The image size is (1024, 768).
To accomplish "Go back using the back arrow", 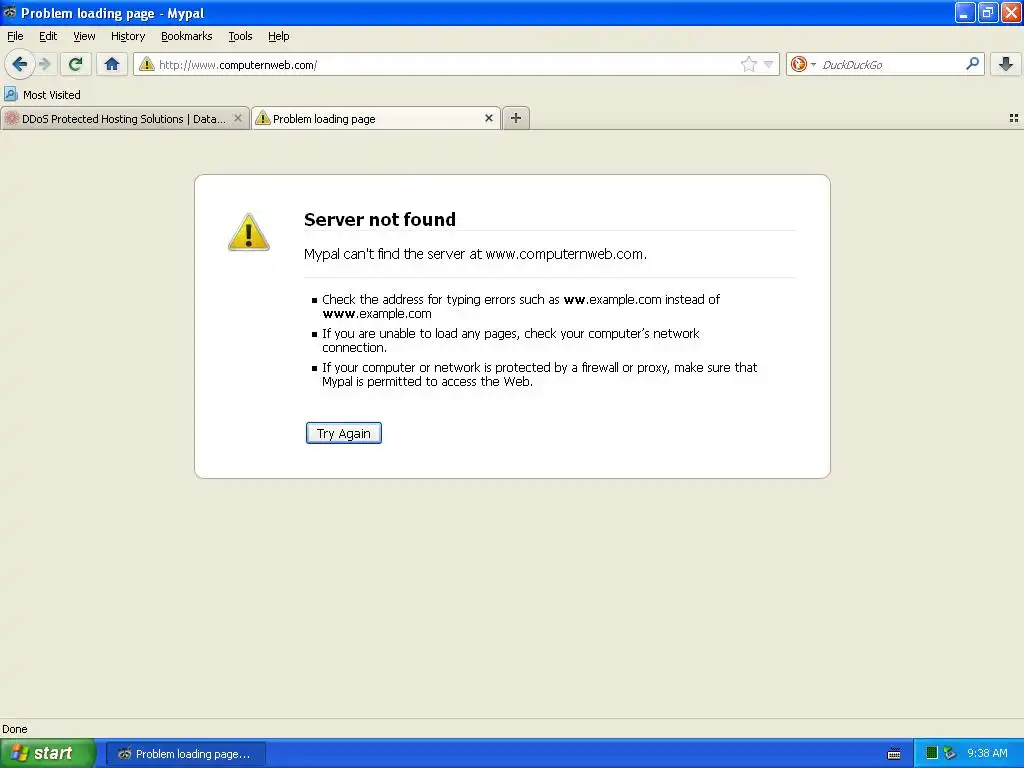I will [19, 64].
